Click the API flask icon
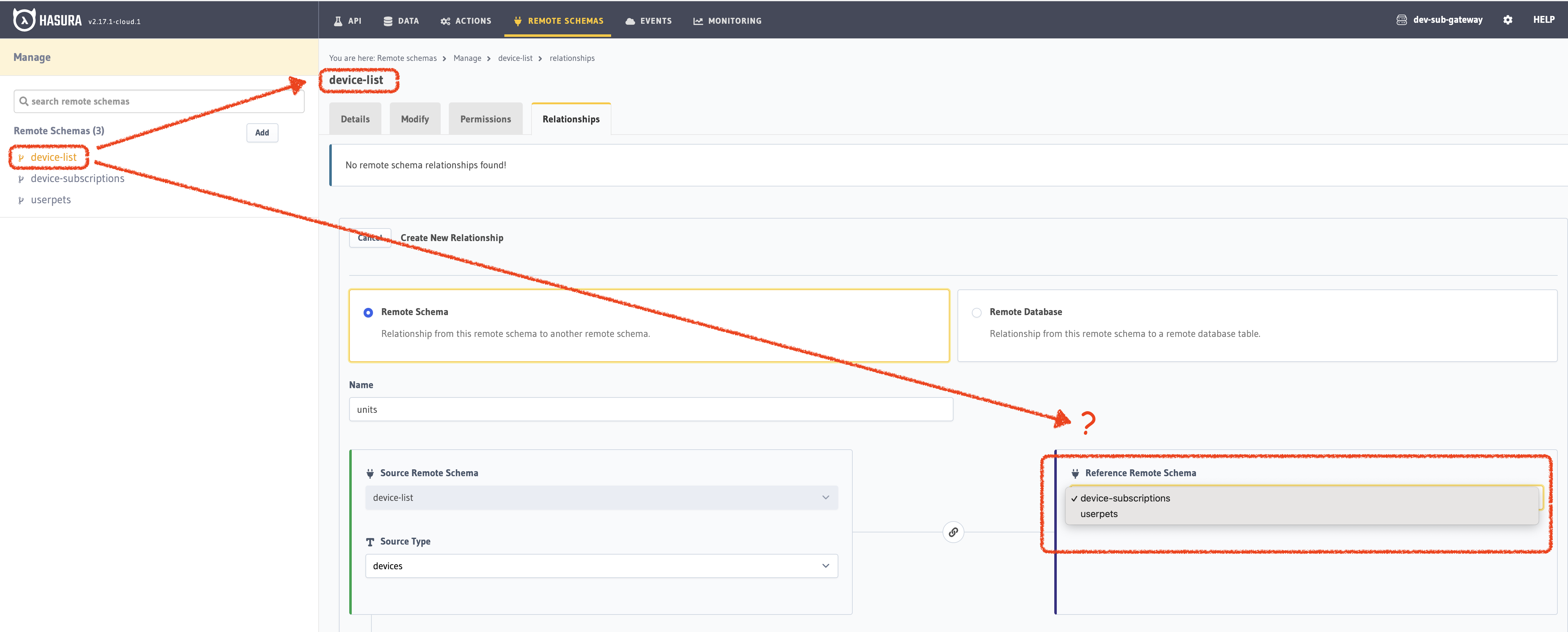This screenshot has height=632, width=1568. click(338, 21)
